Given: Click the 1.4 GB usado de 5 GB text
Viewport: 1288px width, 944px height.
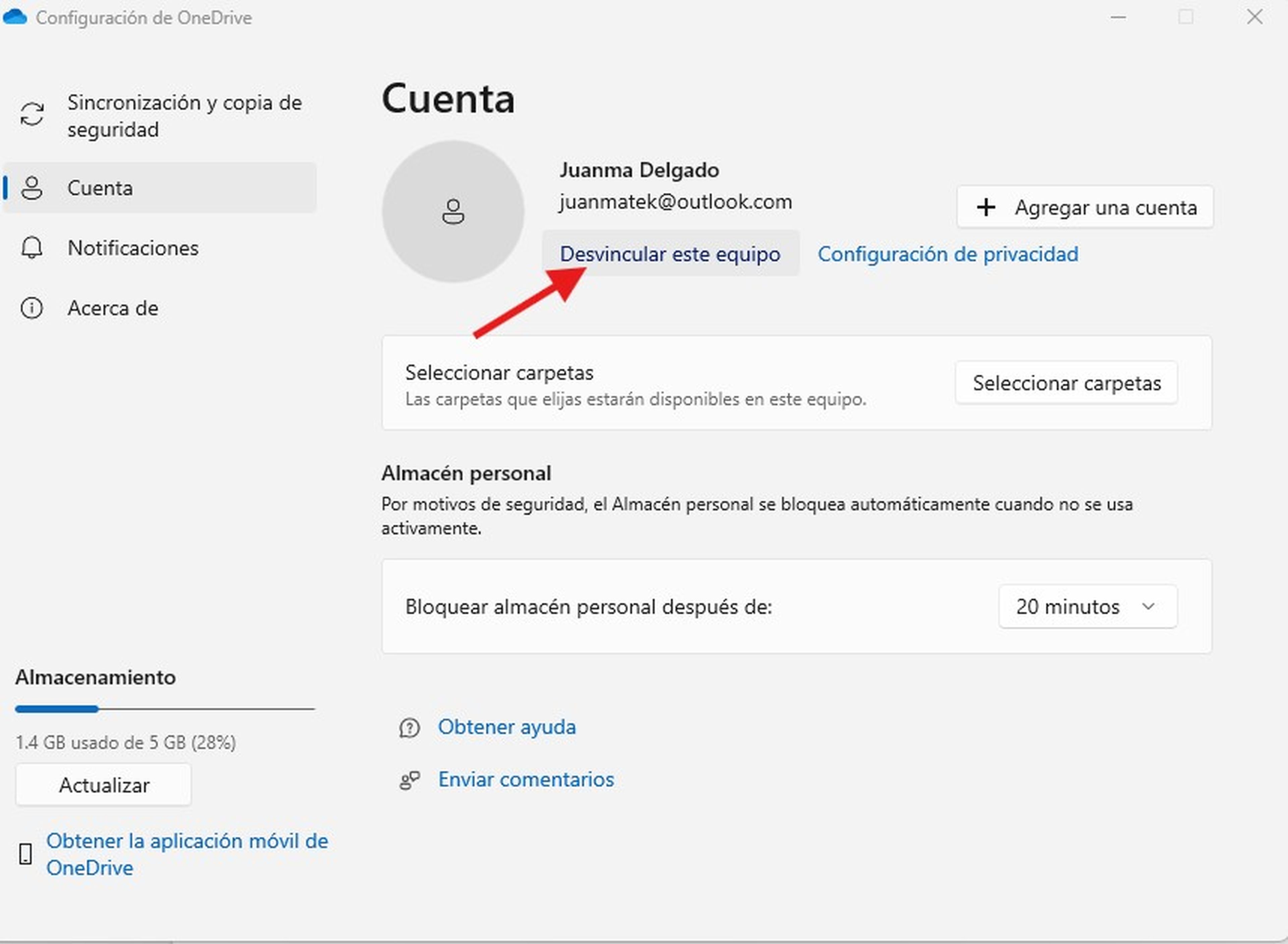Looking at the screenshot, I should tap(126, 742).
